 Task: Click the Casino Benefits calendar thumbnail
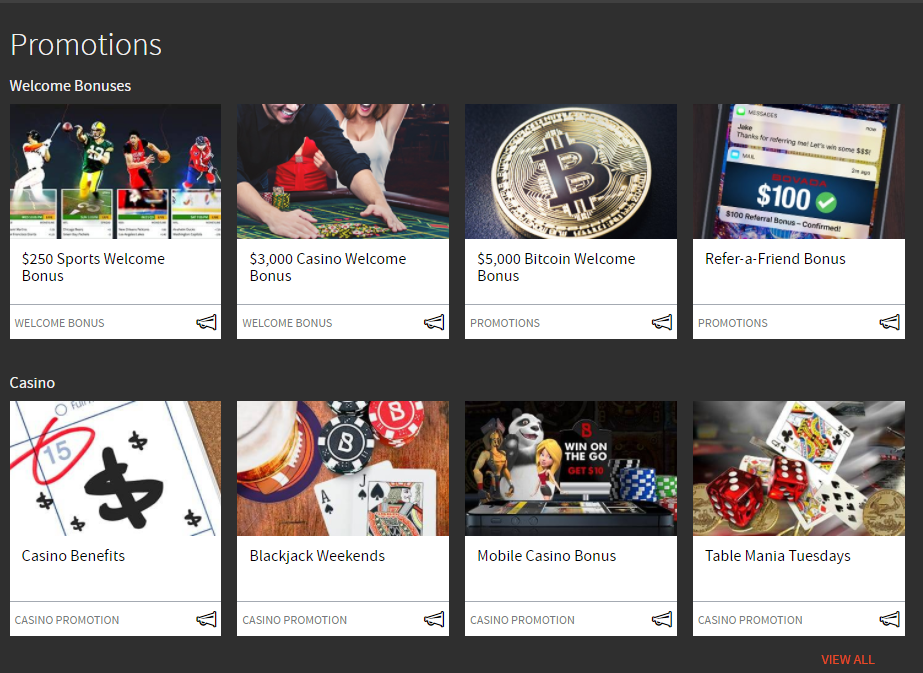115,468
